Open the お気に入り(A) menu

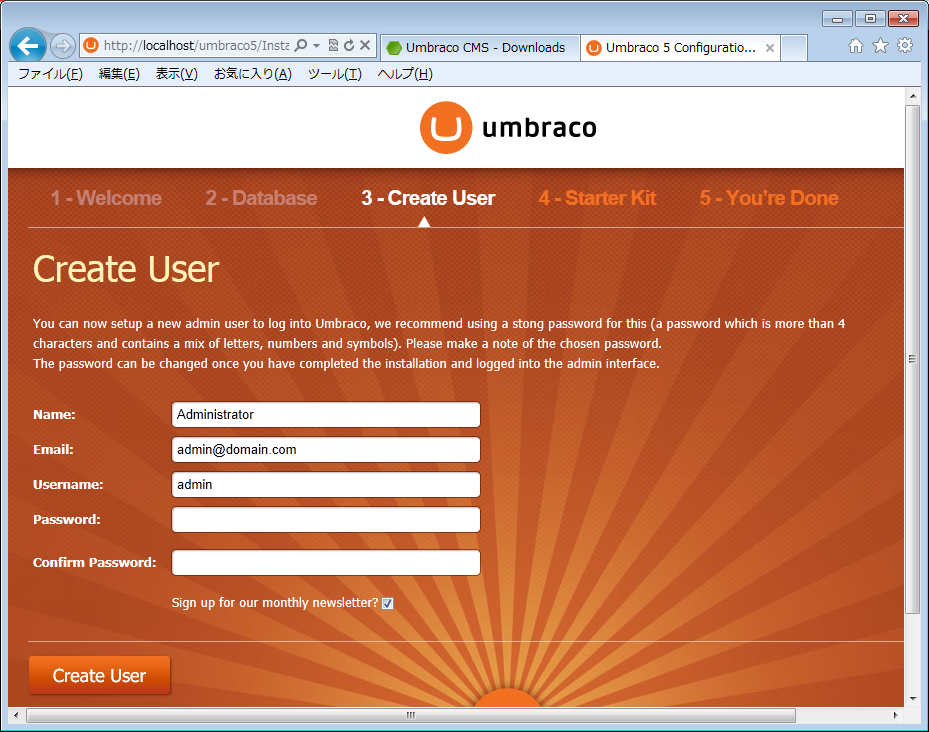coord(252,74)
